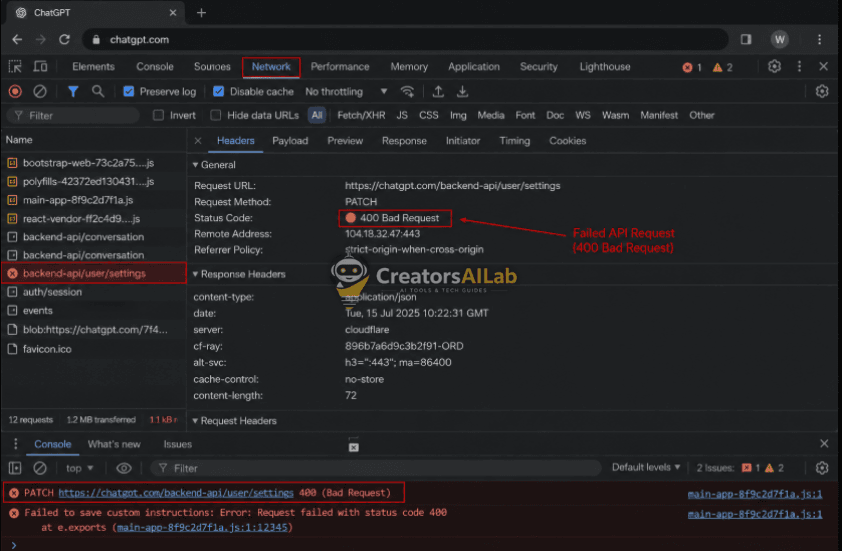Open the No throttling dropdown
Screen dimensions: 842x551
click(x=346, y=92)
